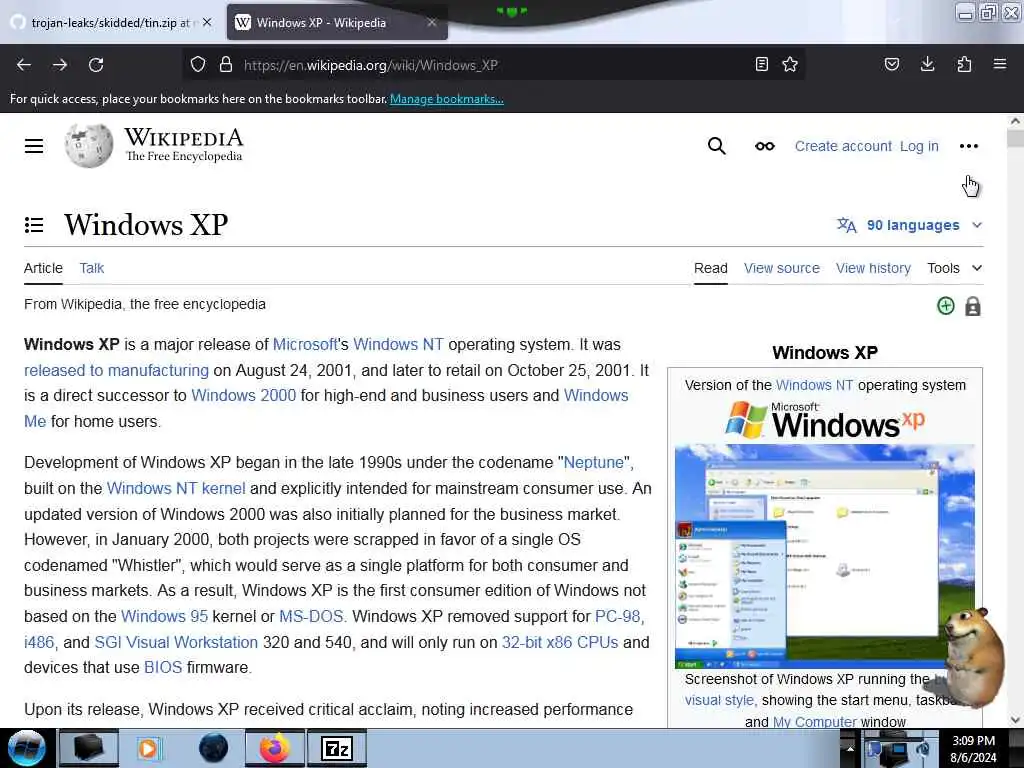Open the Windows 95 link
Image resolution: width=1024 pixels, height=768 pixels.
point(165,616)
